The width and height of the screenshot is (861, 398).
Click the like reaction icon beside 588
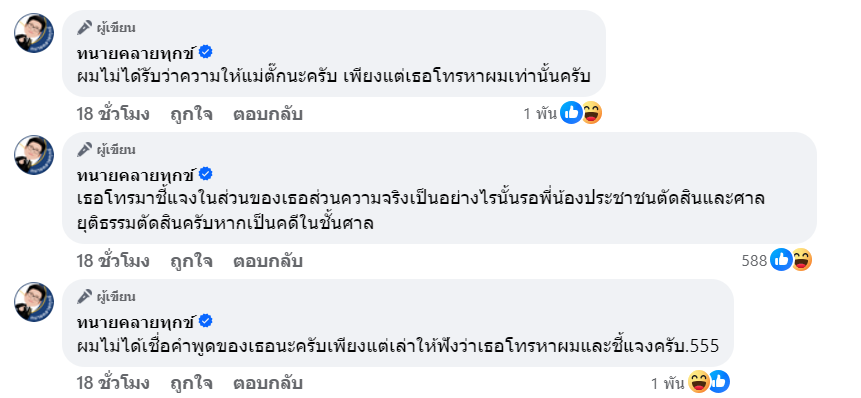(781, 260)
